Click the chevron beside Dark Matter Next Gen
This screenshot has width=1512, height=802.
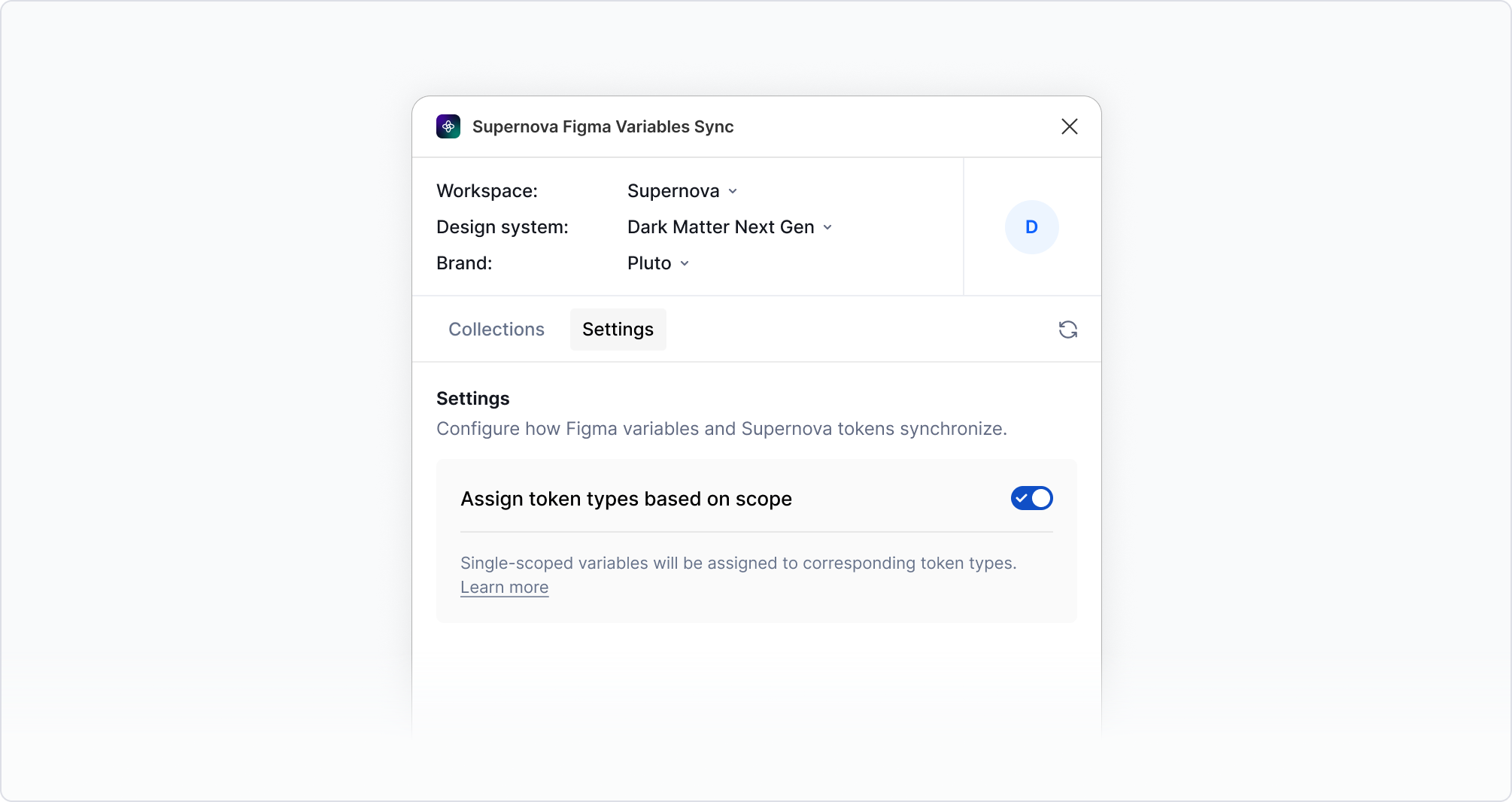click(828, 227)
